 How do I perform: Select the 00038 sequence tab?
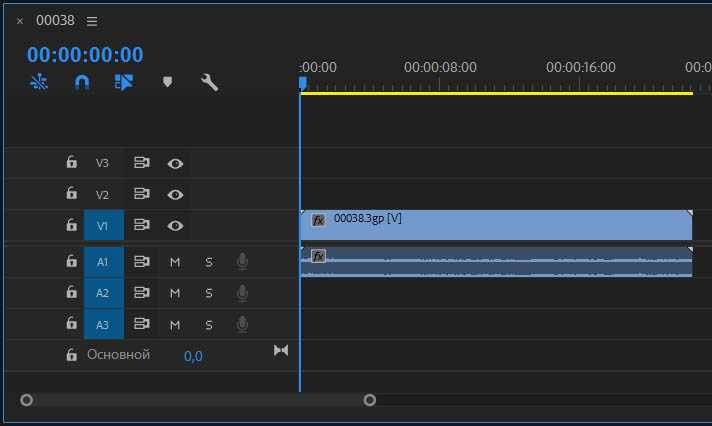tap(55, 20)
